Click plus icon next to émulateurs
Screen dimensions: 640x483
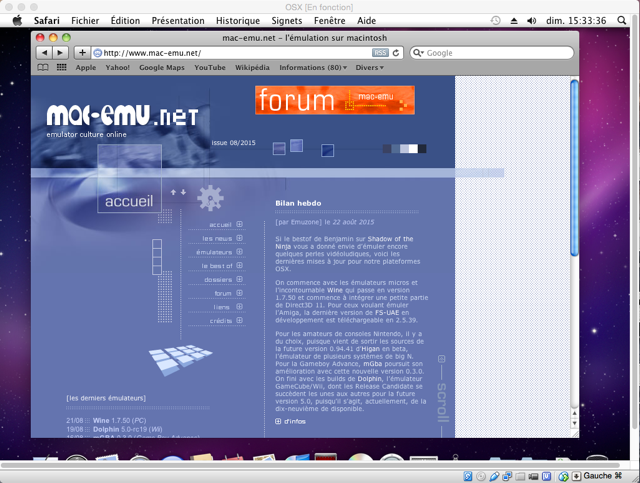(x=240, y=252)
